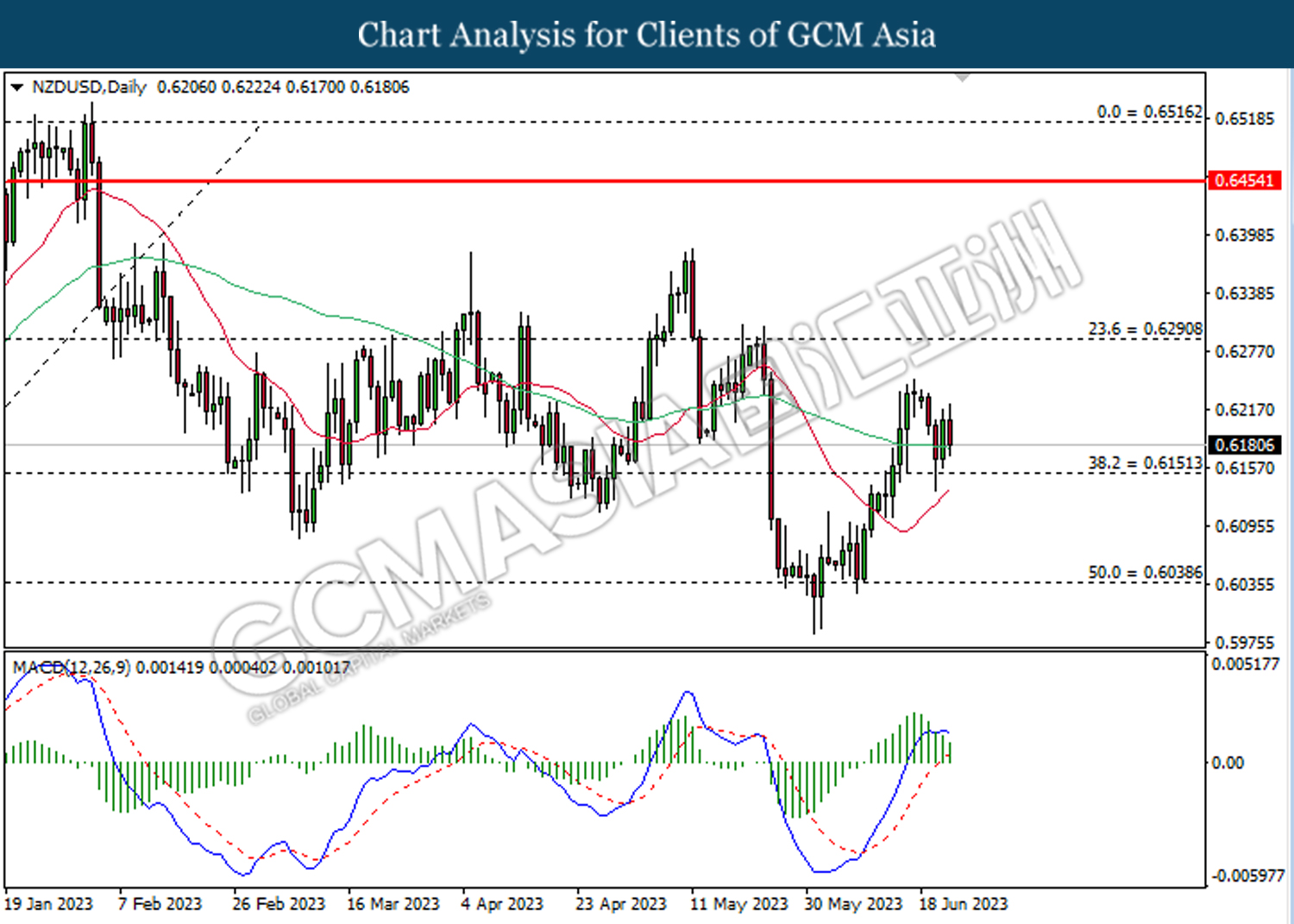
Task: Click the MACD(12,26,9) indicator label
Action: (x=72, y=667)
